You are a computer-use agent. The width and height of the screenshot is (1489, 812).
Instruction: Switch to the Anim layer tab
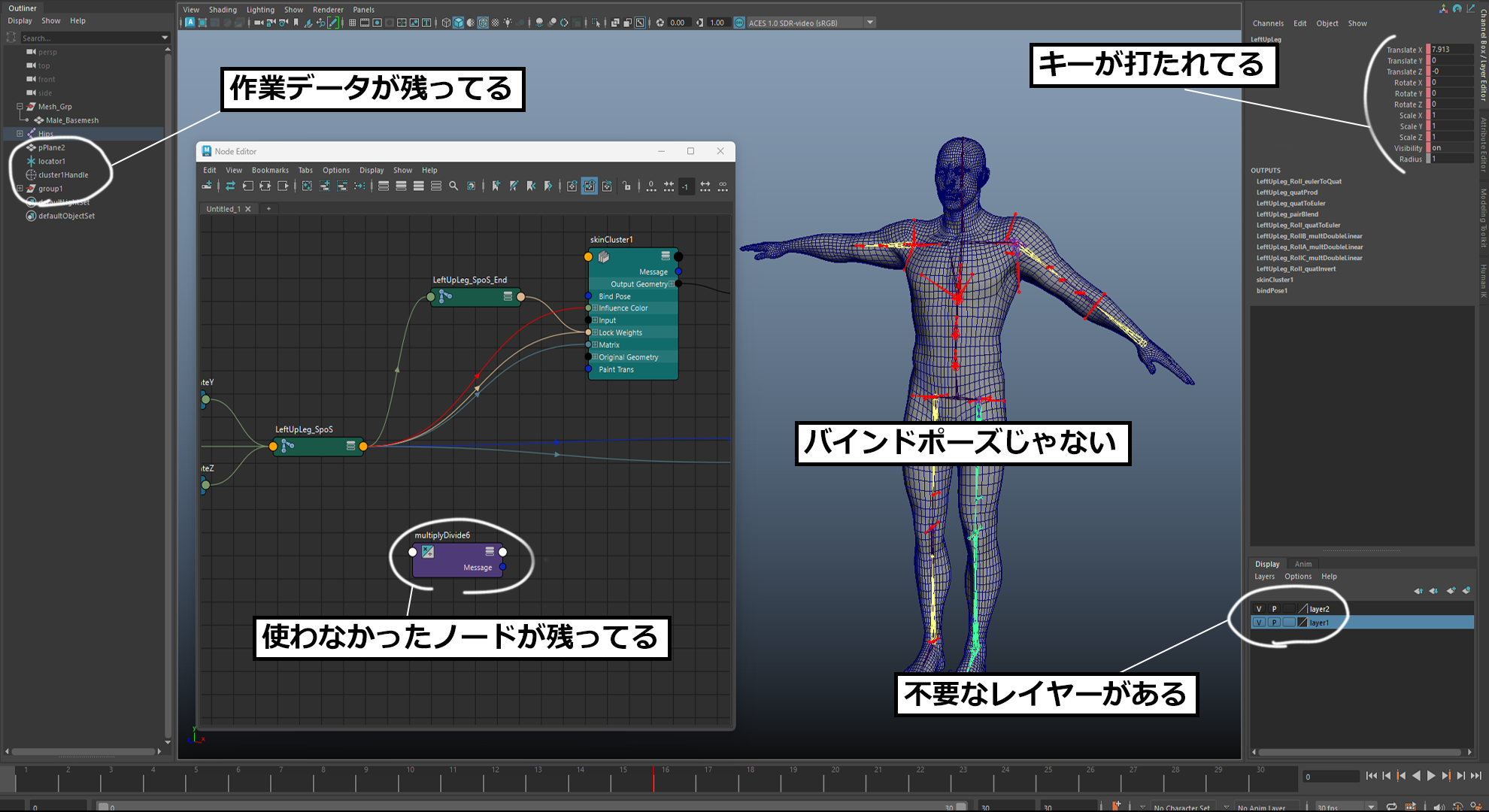tap(1302, 564)
